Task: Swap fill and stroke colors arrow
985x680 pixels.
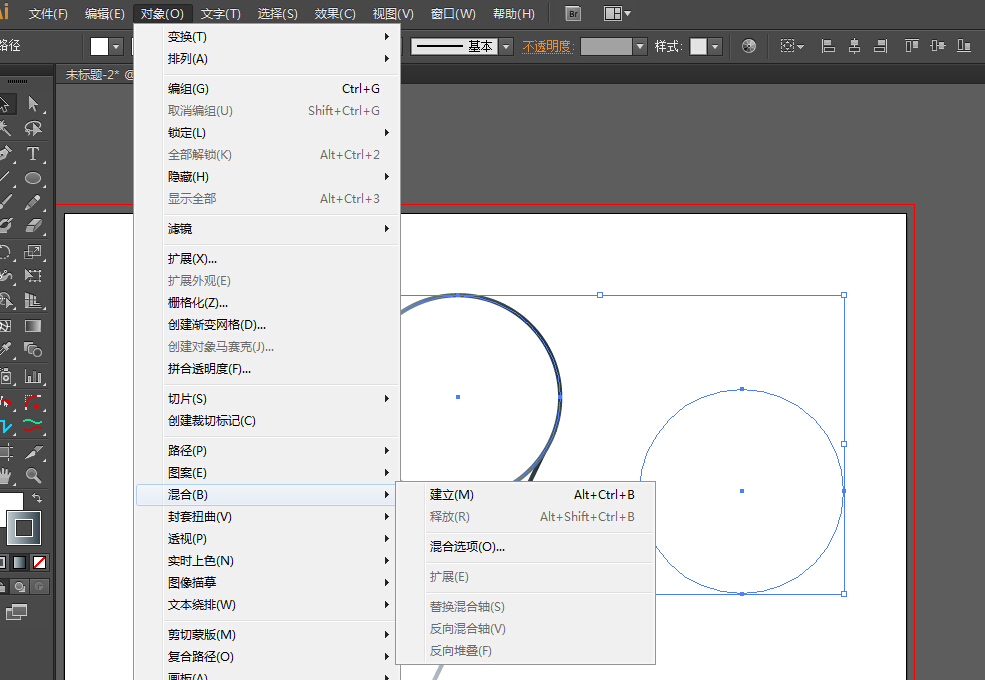Action: [37, 497]
